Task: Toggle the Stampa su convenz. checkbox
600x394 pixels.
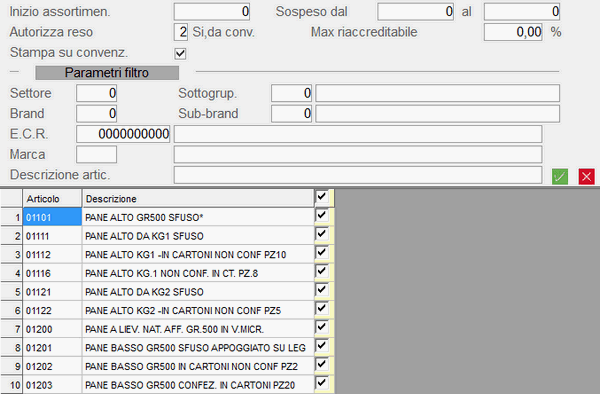Action: pos(180,53)
